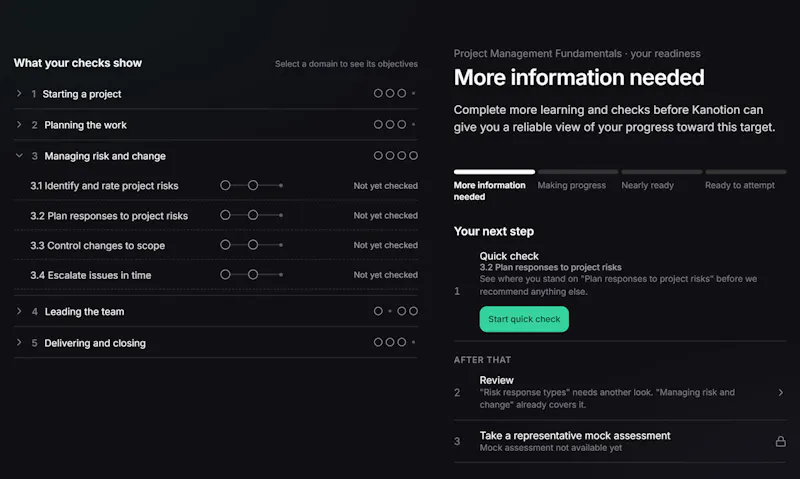
Task: Select the Managing risk and change row
Action: [x=216, y=156]
